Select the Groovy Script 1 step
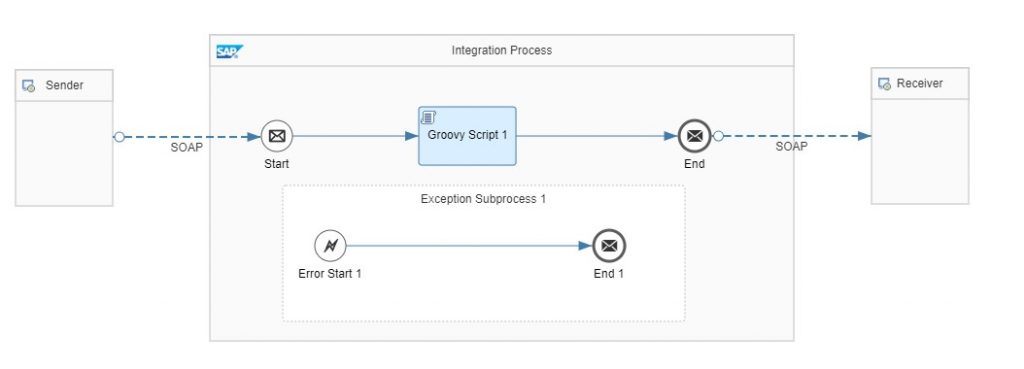The image size is (1024, 369). pyautogui.click(x=467, y=136)
